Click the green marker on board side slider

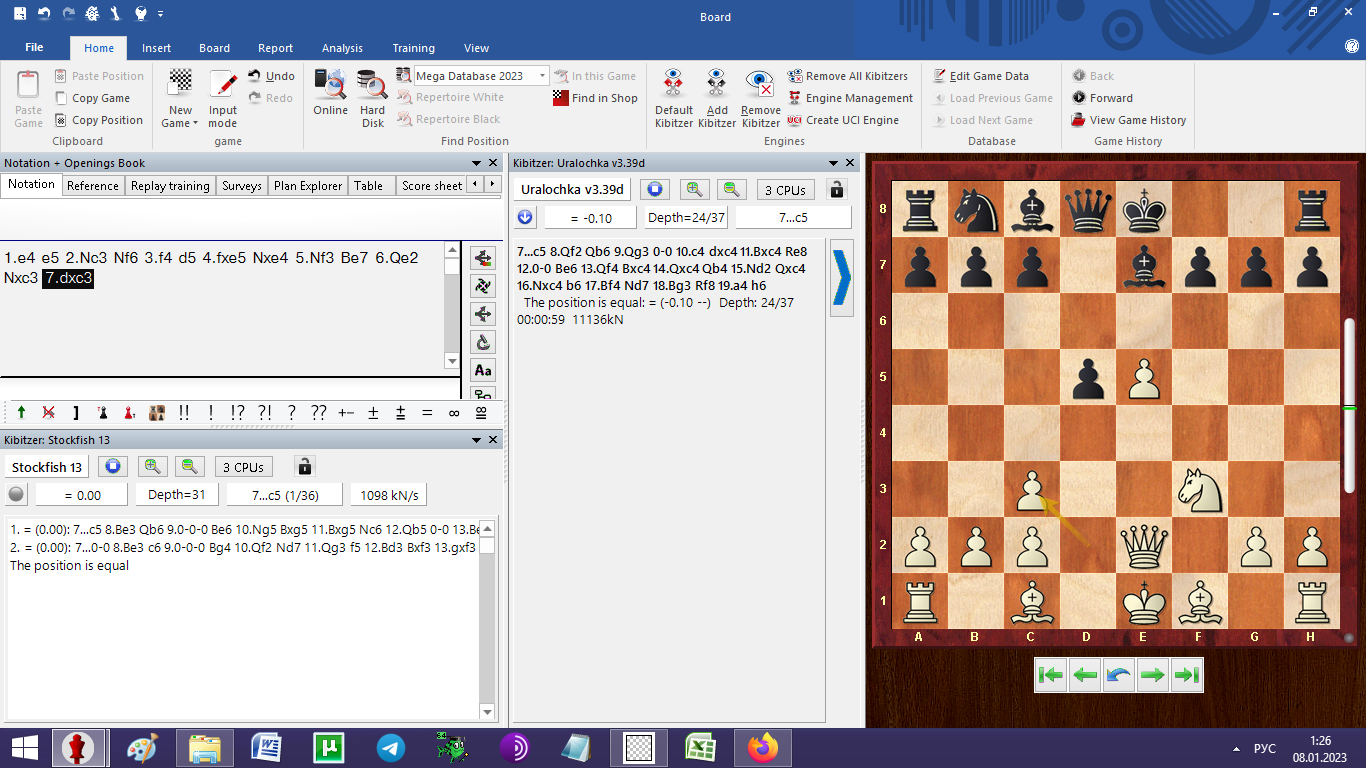(1349, 407)
